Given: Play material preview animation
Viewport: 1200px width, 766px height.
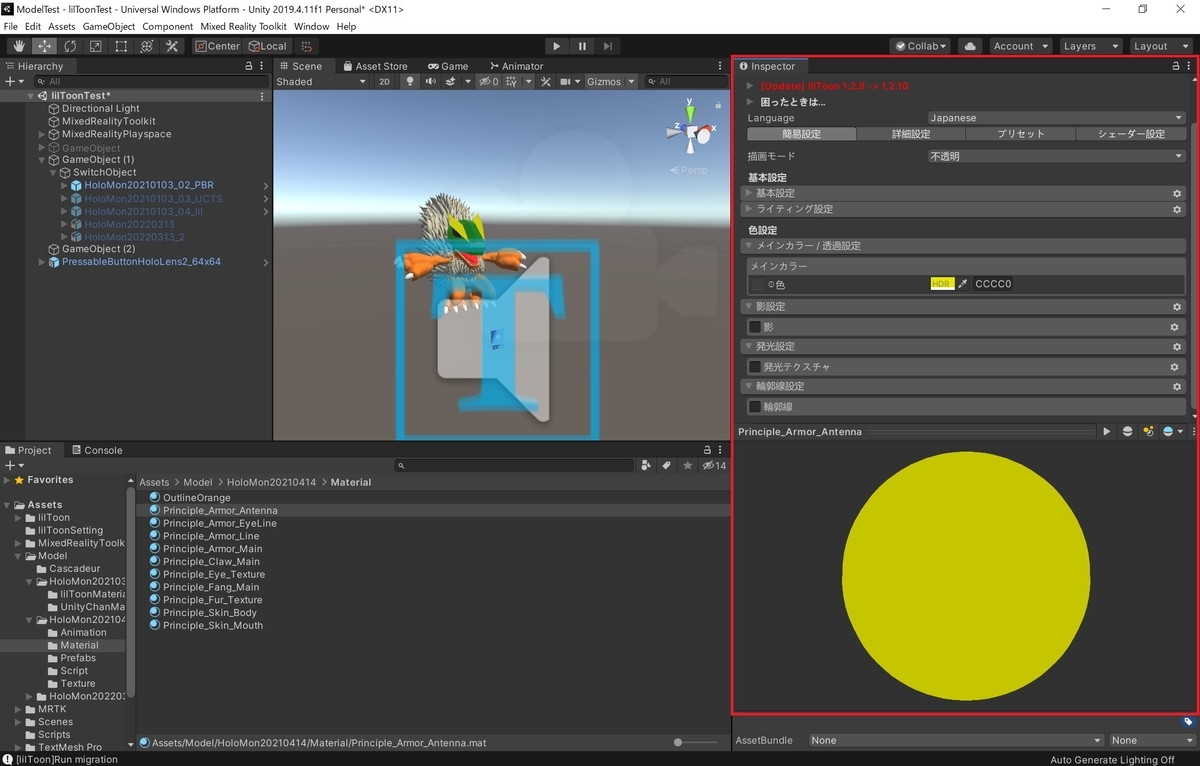Looking at the screenshot, I should [x=1106, y=432].
